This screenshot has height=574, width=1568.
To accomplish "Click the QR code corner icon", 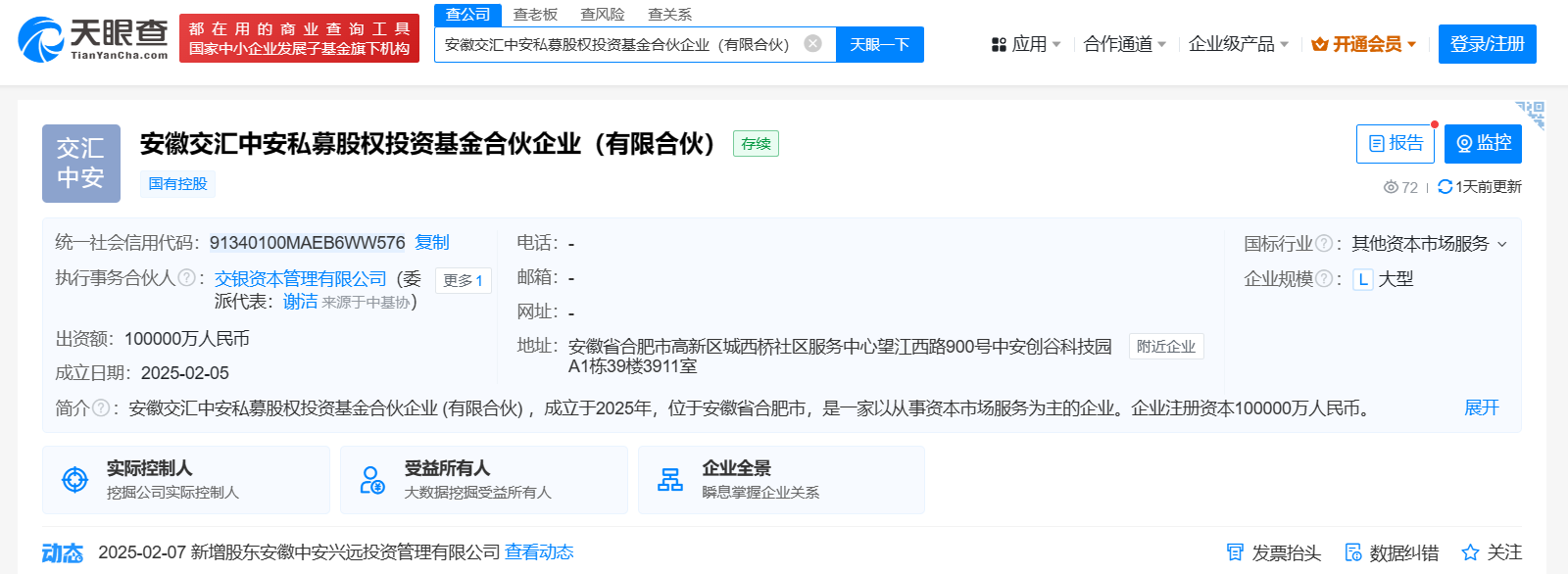I will (x=1530, y=115).
